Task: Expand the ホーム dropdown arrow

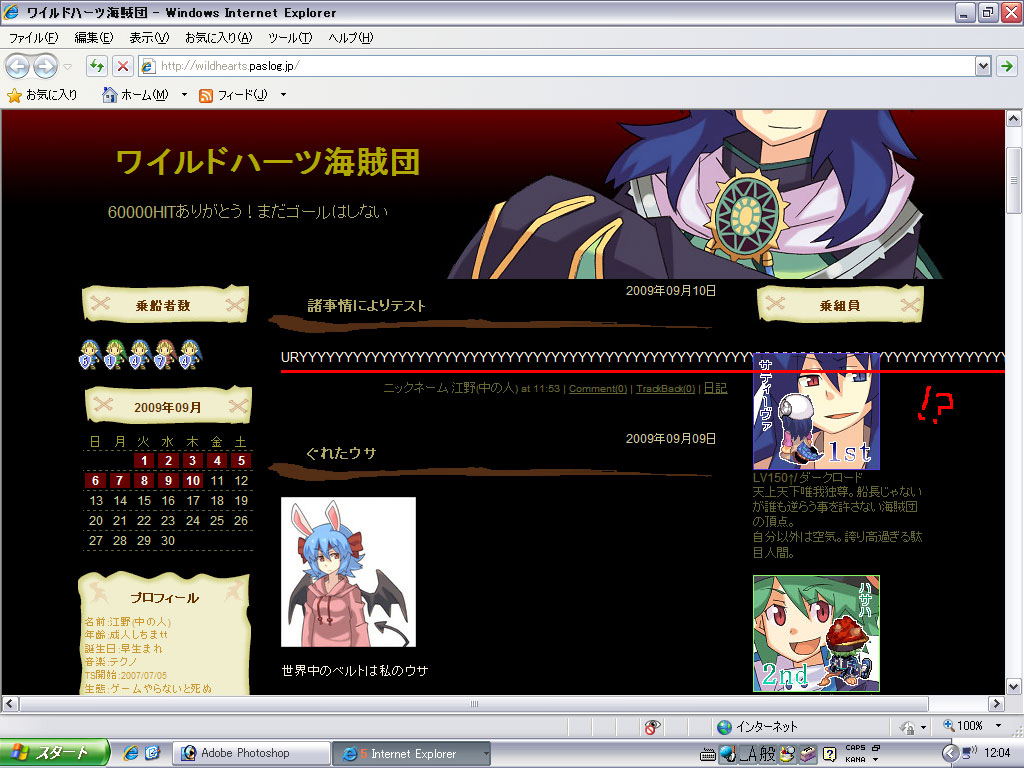Action: [x=184, y=95]
